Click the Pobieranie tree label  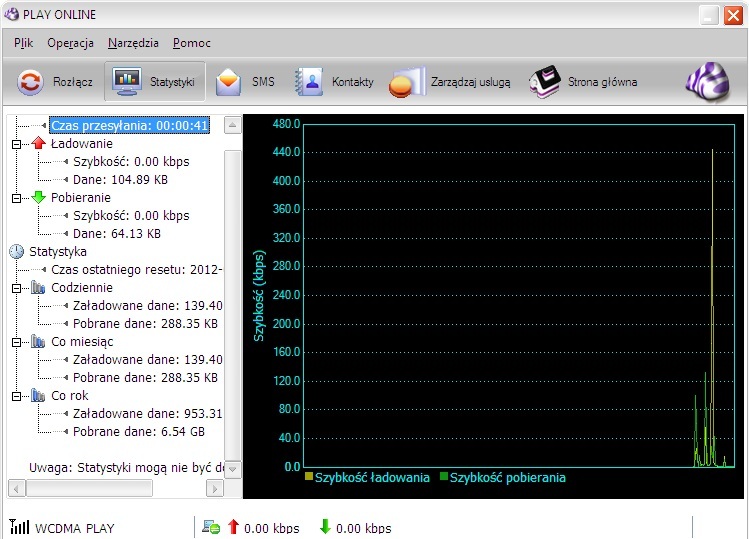point(81,197)
